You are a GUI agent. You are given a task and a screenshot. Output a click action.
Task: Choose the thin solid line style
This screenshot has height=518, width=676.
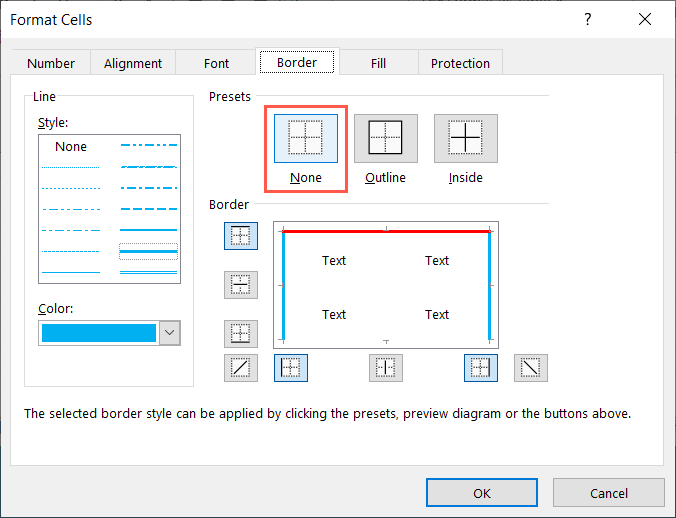pos(71,272)
